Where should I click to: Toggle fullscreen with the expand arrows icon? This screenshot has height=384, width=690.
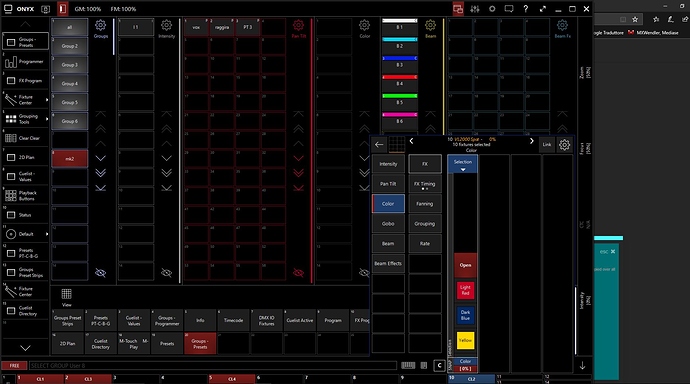(543, 9)
